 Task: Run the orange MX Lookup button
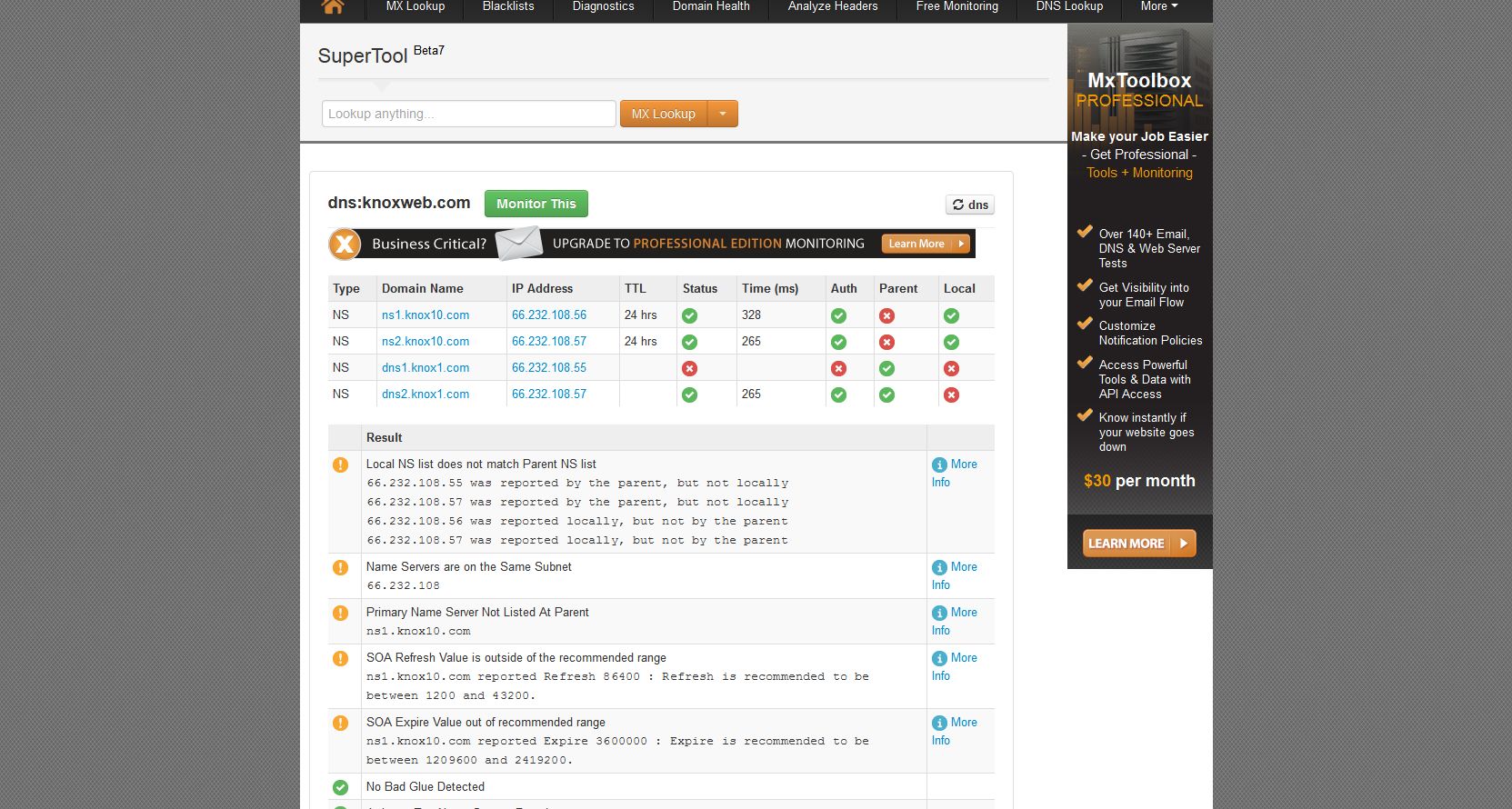pyautogui.click(x=664, y=114)
